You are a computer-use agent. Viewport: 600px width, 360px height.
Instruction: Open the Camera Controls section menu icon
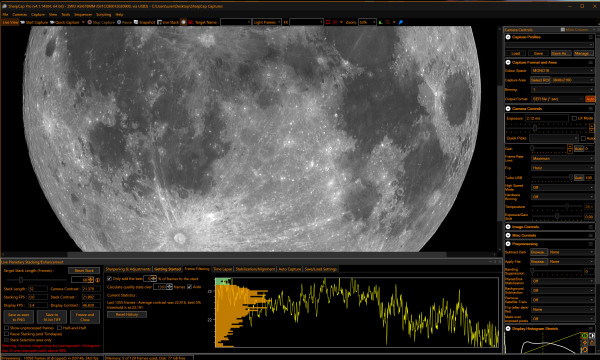tap(591, 109)
